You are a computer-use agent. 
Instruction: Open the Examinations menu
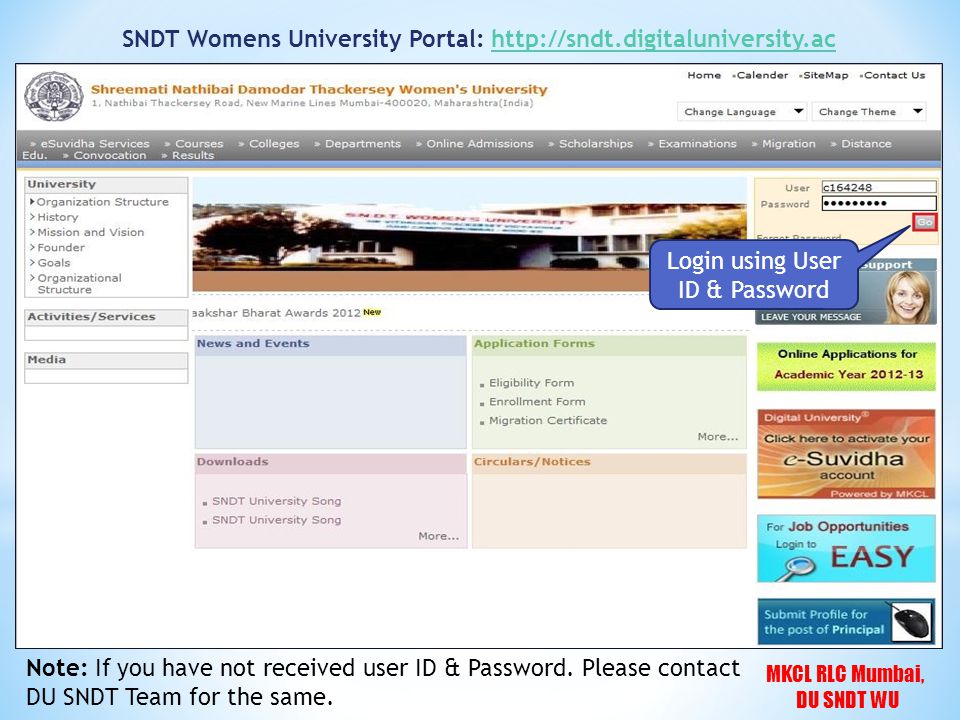(697, 143)
